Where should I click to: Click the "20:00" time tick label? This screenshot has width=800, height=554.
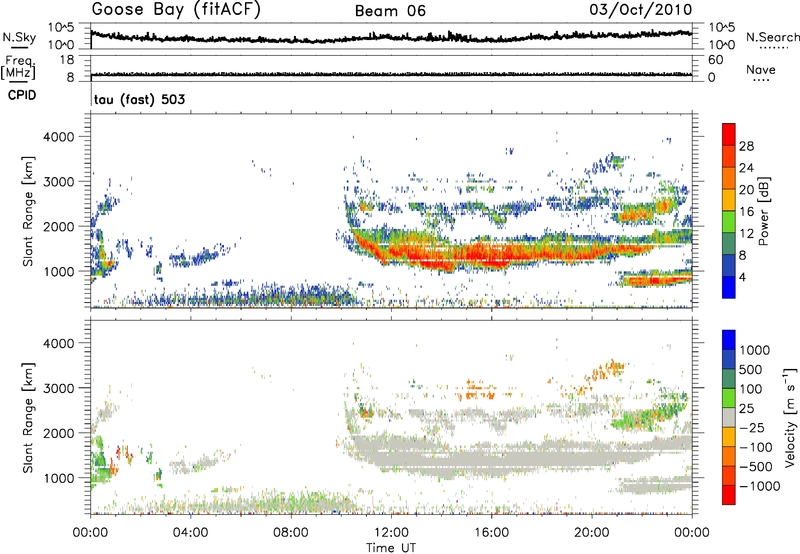click(x=591, y=533)
